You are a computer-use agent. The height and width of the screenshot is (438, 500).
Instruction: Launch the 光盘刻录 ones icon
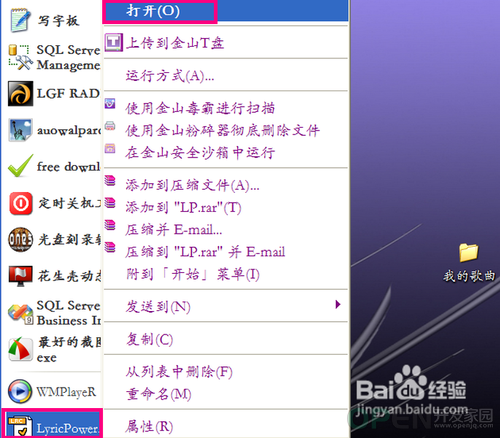pos(21,239)
